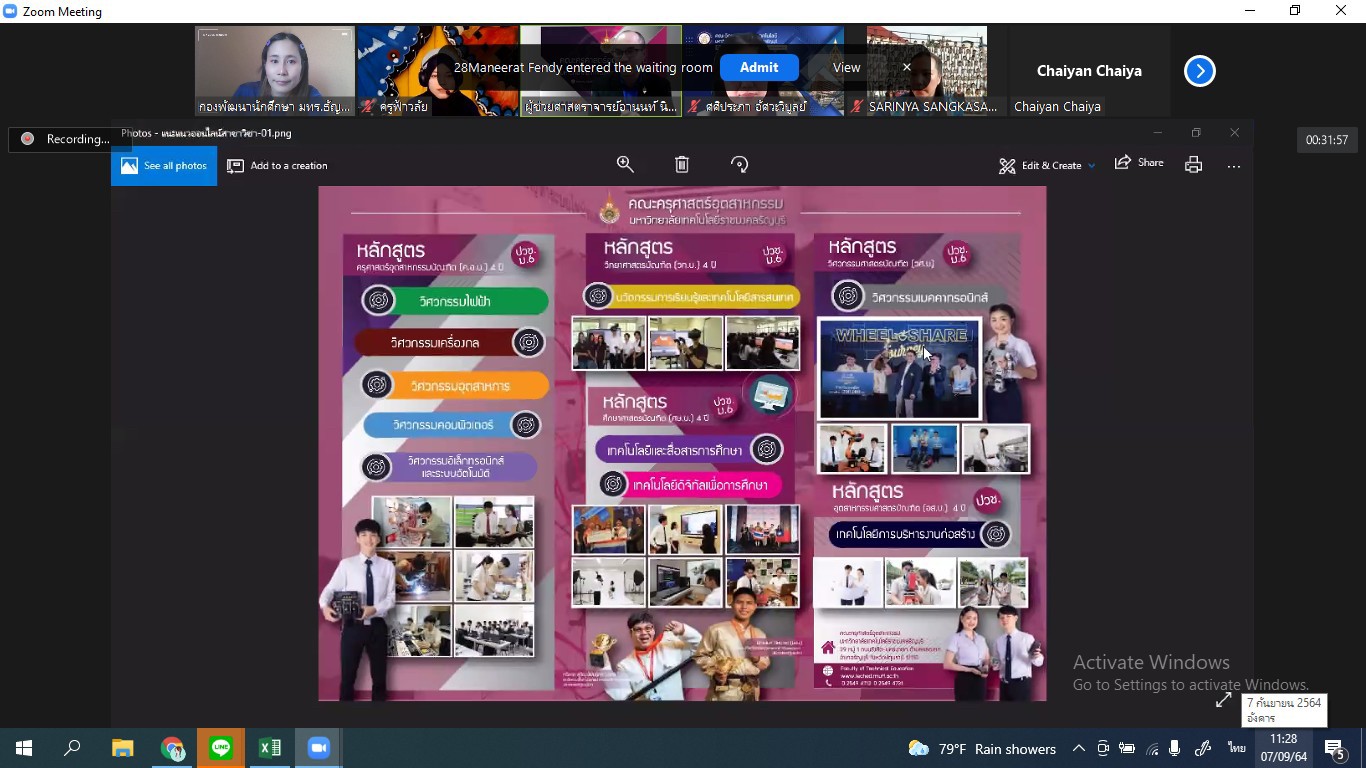Open the weather widget showing Rain showers
The height and width of the screenshot is (768, 1366).
coord(982,749)
